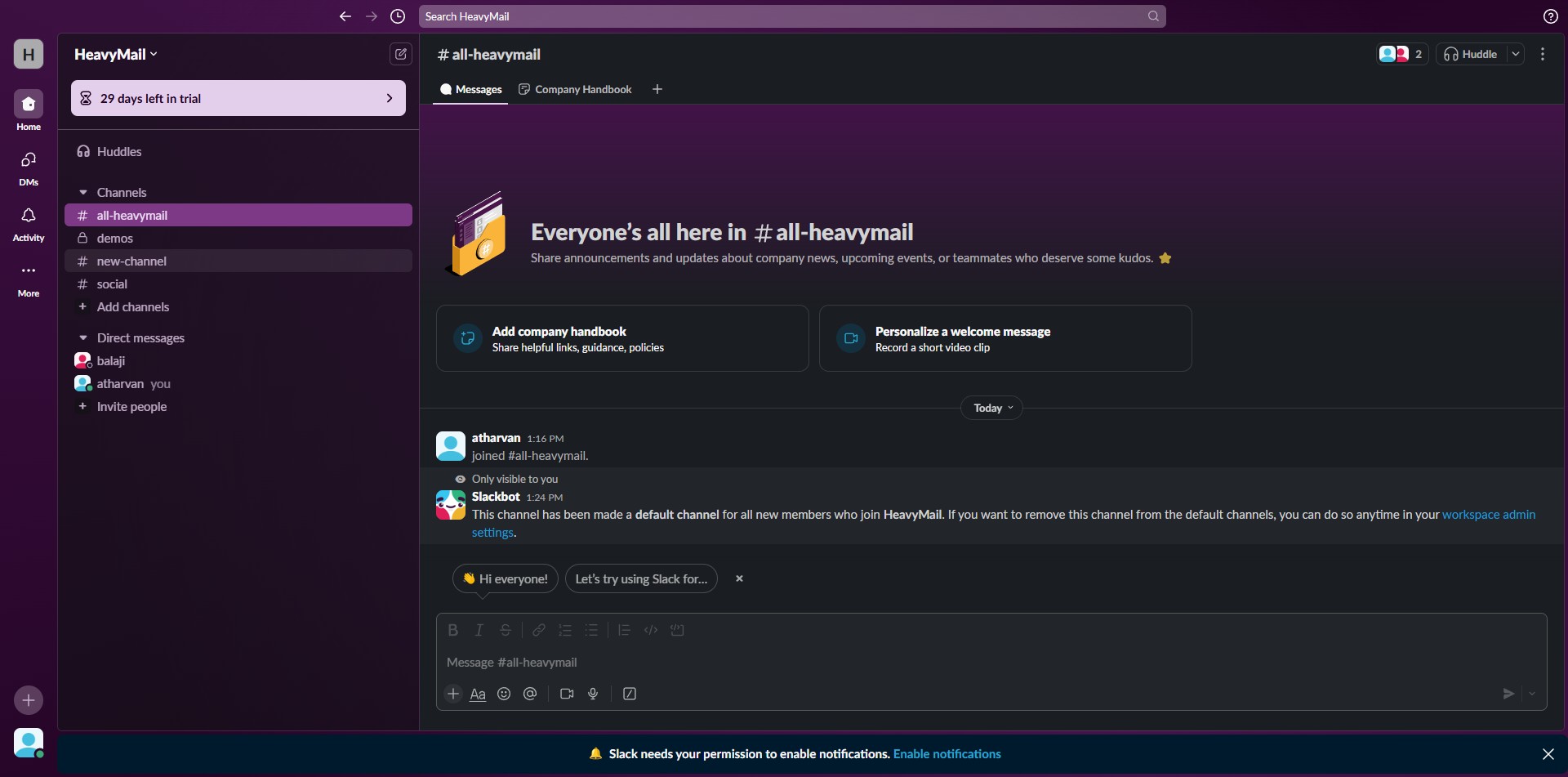Click Invite people
The width and height of the screenshot is (1568, 777).
click(x=238, y=406)
